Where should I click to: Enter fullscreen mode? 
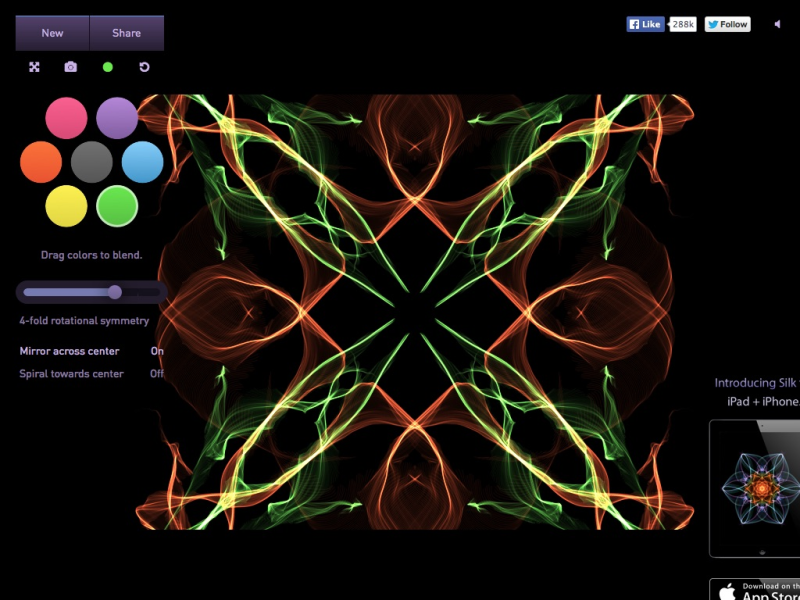coord(35,67)
